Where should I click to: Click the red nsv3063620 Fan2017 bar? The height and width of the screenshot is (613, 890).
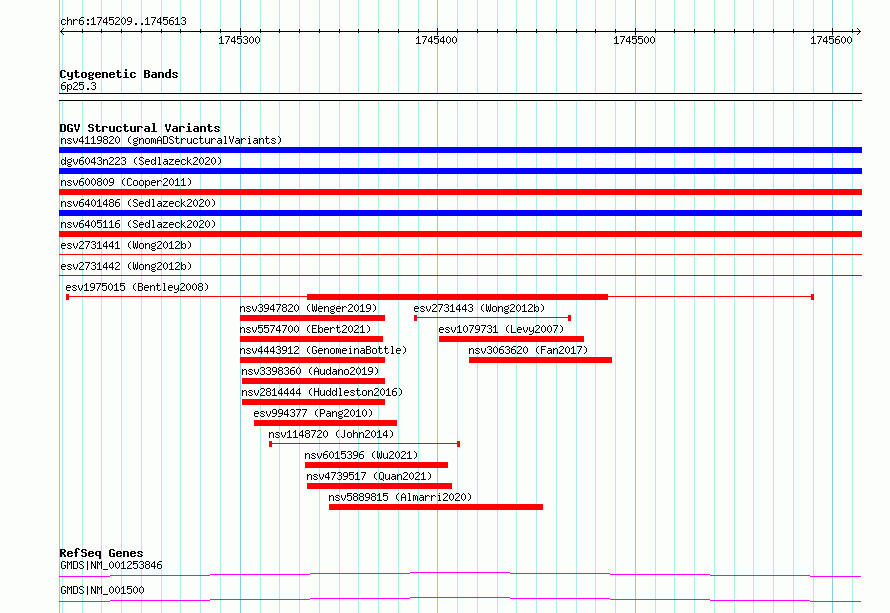pyautogui.click(x=540, y=360)
